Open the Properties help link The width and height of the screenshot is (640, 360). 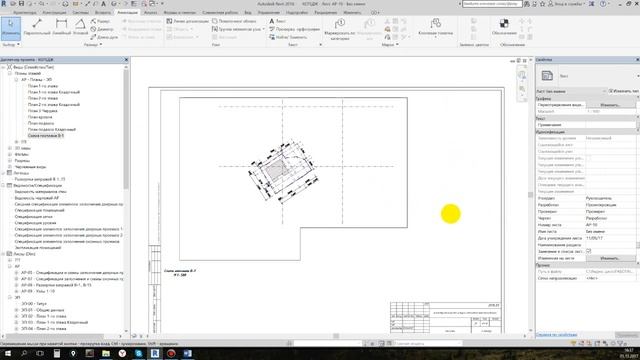coord(556,335)
